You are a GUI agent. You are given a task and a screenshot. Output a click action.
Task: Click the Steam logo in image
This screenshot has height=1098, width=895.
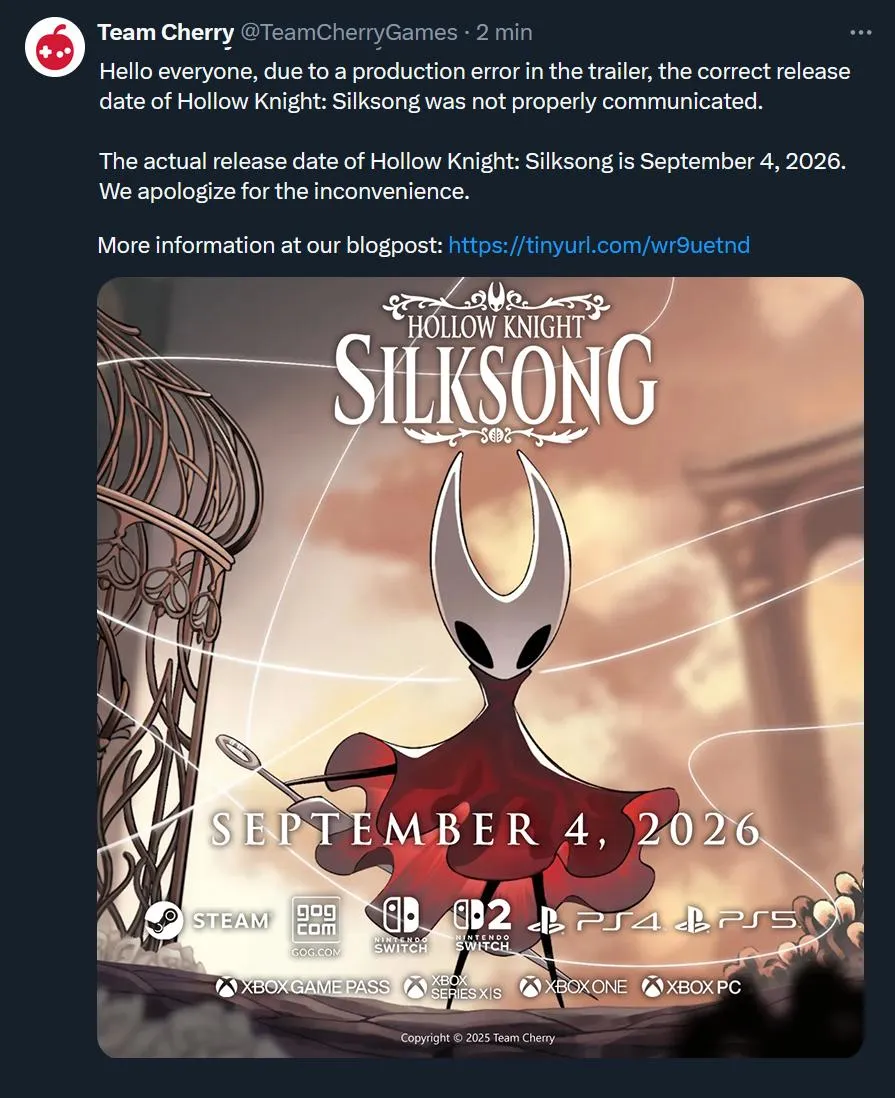207,919
